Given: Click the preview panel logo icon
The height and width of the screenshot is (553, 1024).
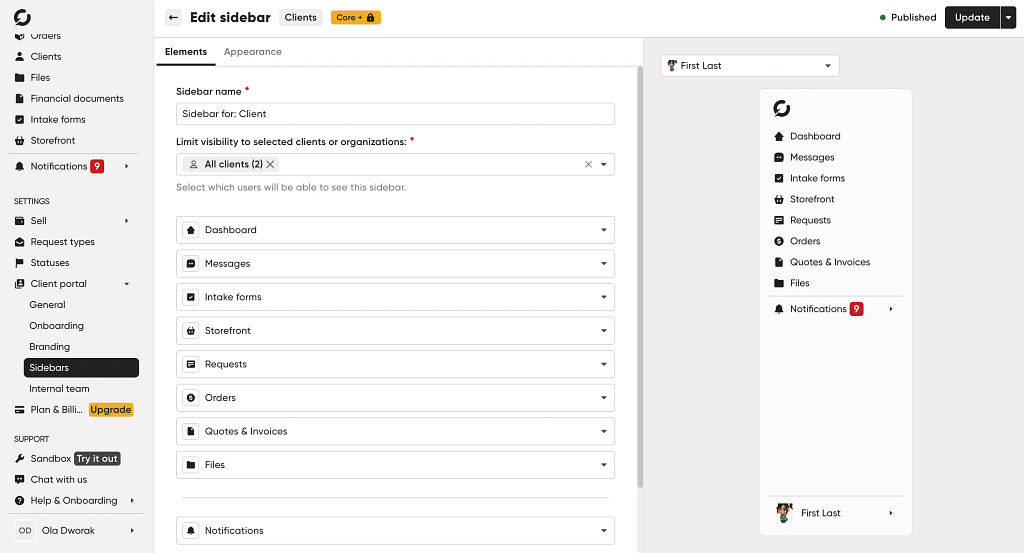Looking at the screenshot, I should (782, 108).
